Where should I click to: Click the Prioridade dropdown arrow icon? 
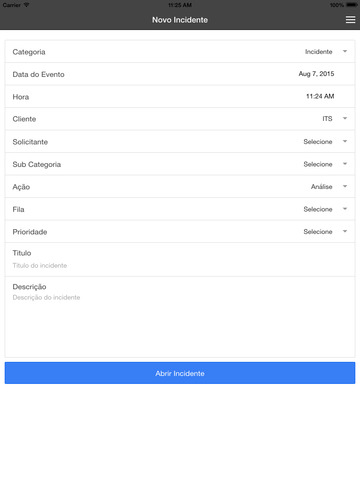(x=345, y=231)
